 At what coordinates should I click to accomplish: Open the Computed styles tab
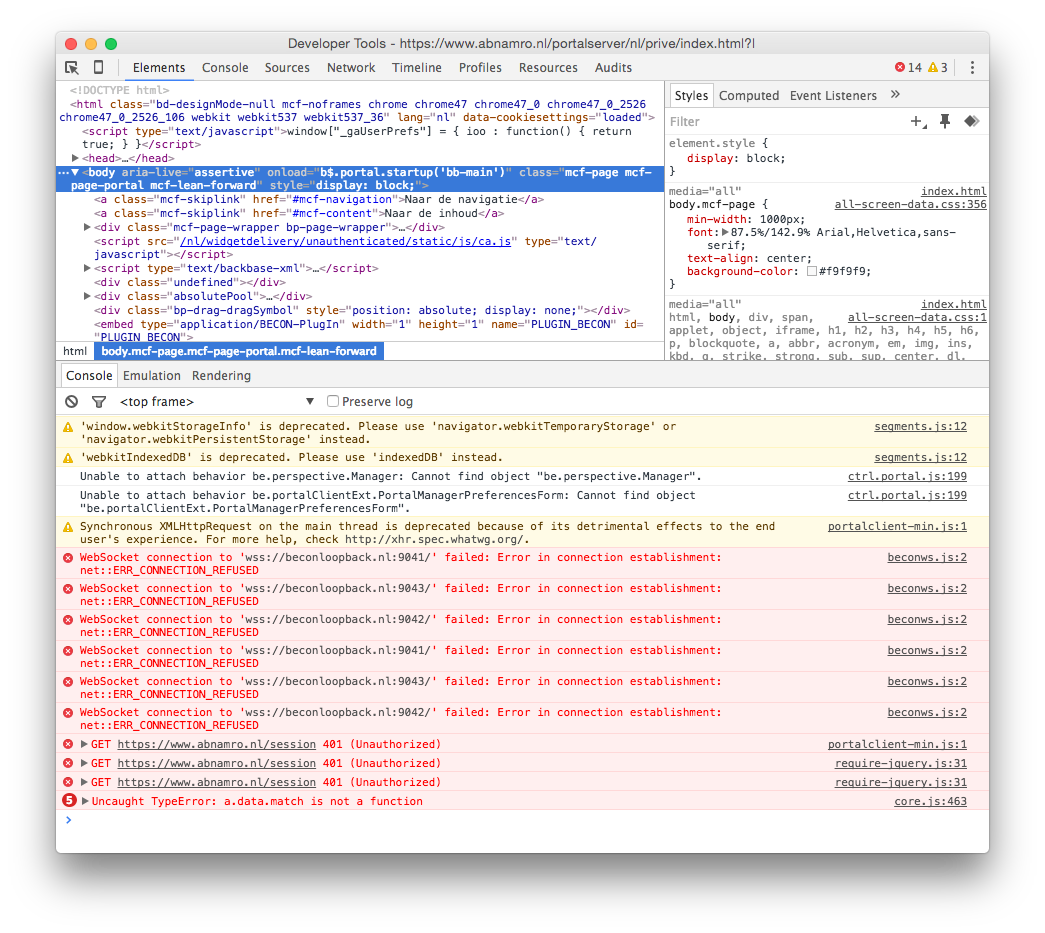748,96
